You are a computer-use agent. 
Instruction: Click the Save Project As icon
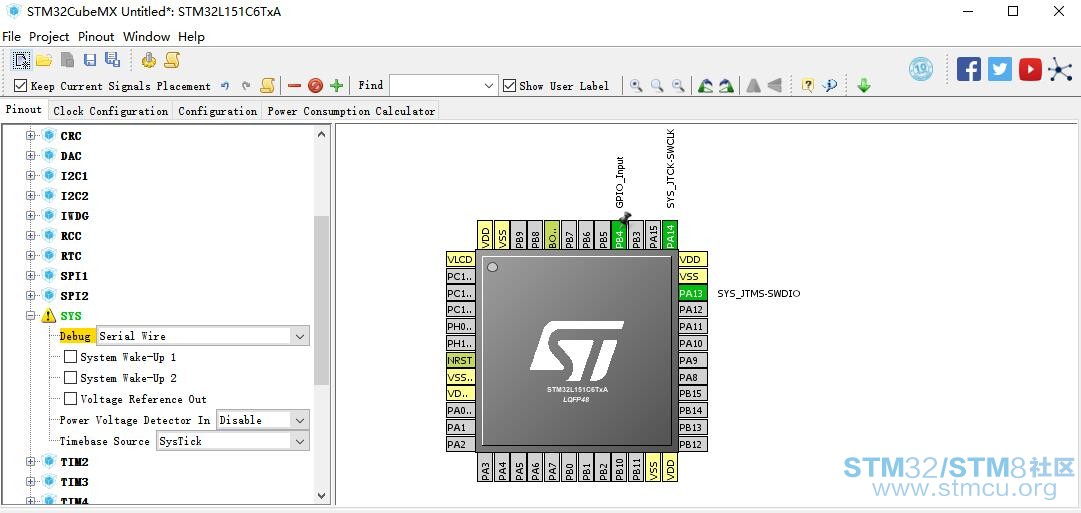112,60
